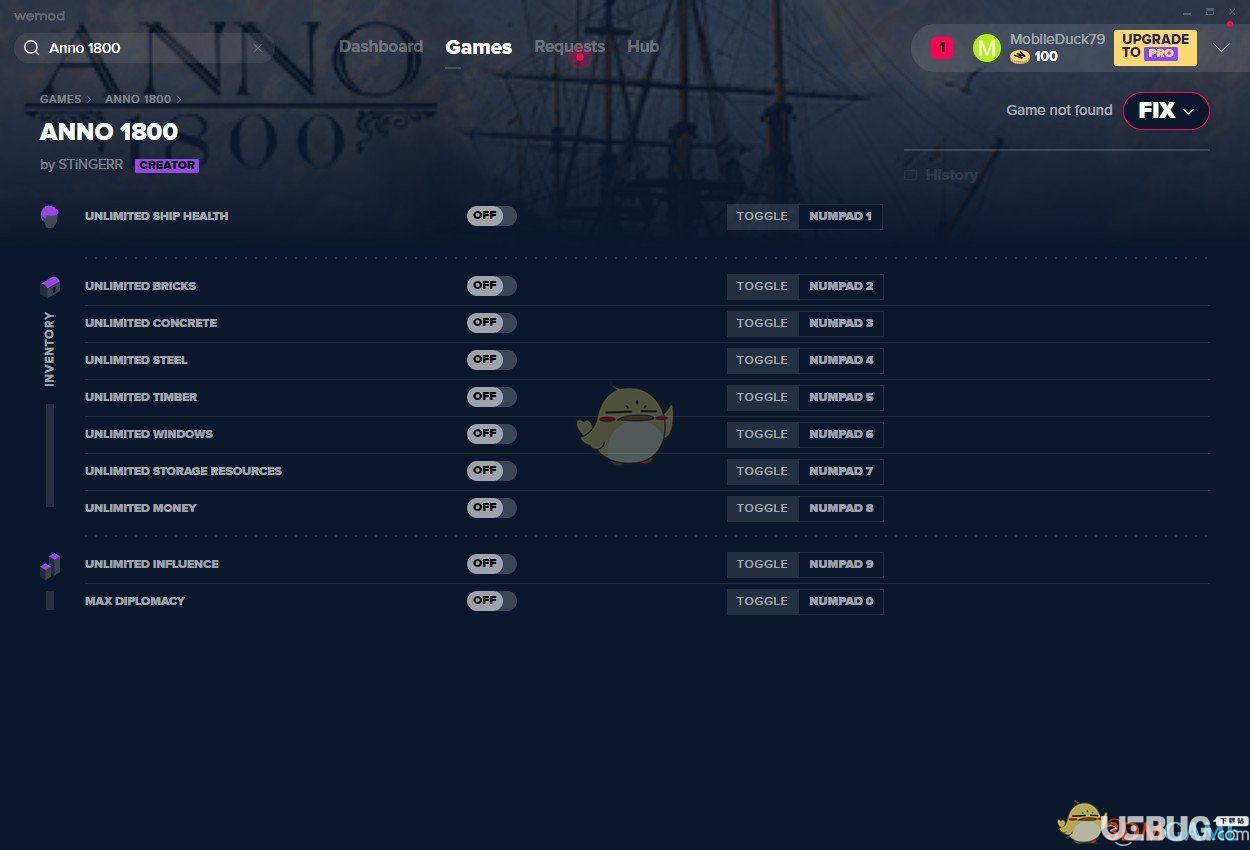Viewport: 1250px width, 850px height.
Task: Change NUMPAD 5 hotkey for timber
Action: pos(841,397)
